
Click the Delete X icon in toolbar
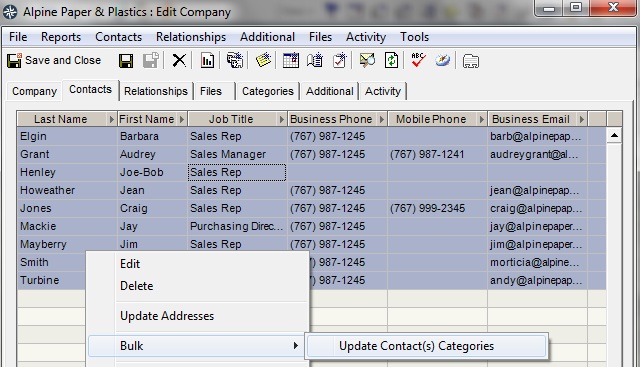[x=179, y=61]
